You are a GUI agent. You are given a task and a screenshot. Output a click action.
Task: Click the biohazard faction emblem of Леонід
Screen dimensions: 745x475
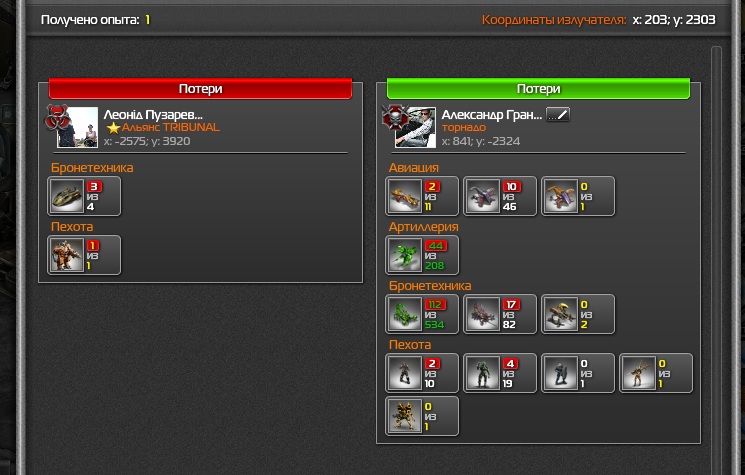[57, 117]
